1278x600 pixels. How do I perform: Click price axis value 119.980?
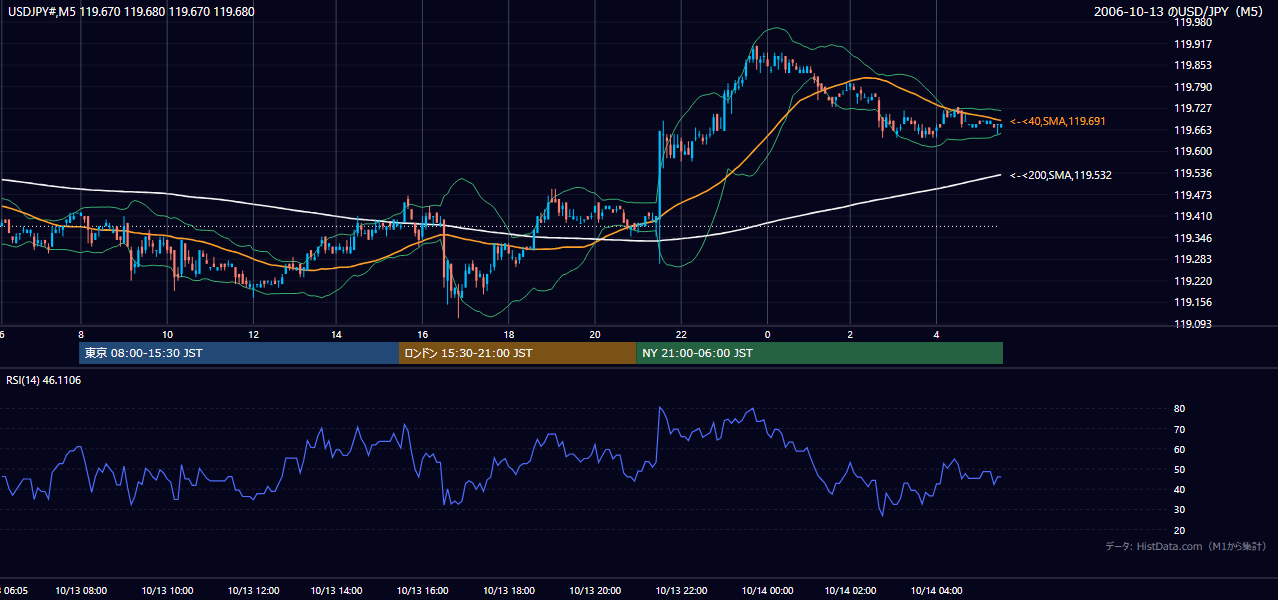pyautogui.click(x=1193, y=22)
